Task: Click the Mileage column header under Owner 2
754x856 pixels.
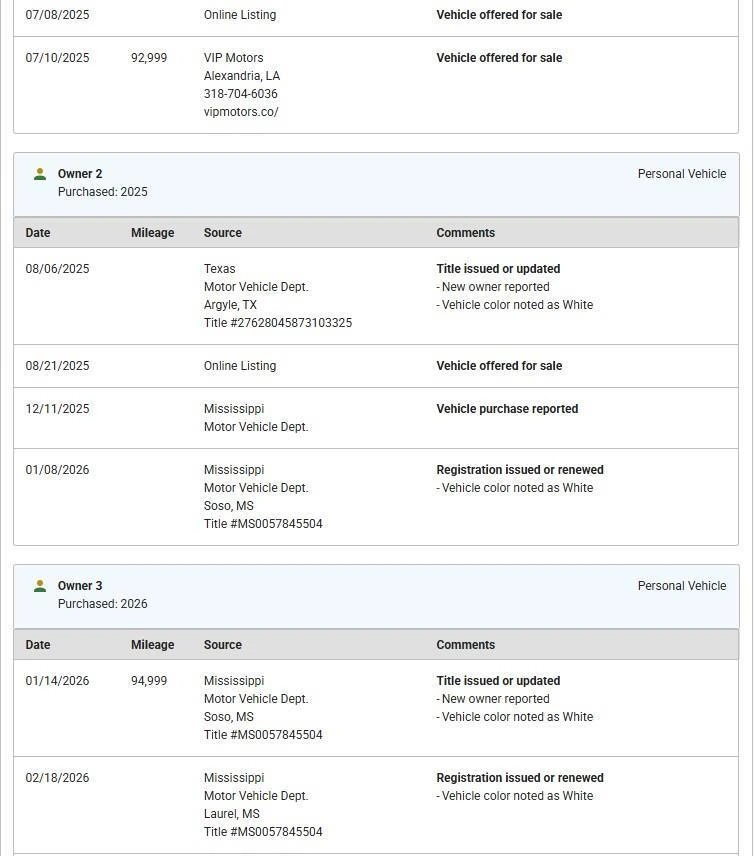Action: 152,233
